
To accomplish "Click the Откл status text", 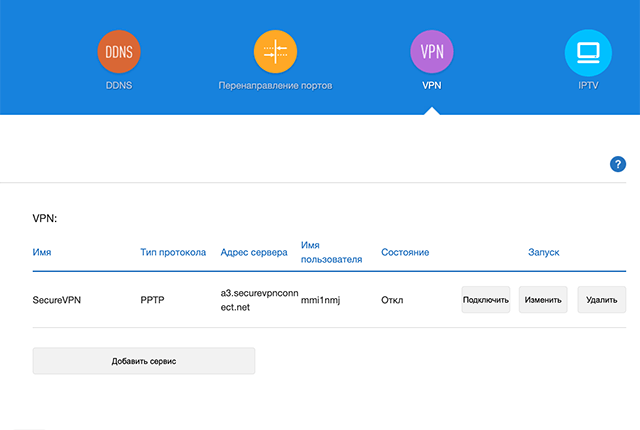I will 392,299.
